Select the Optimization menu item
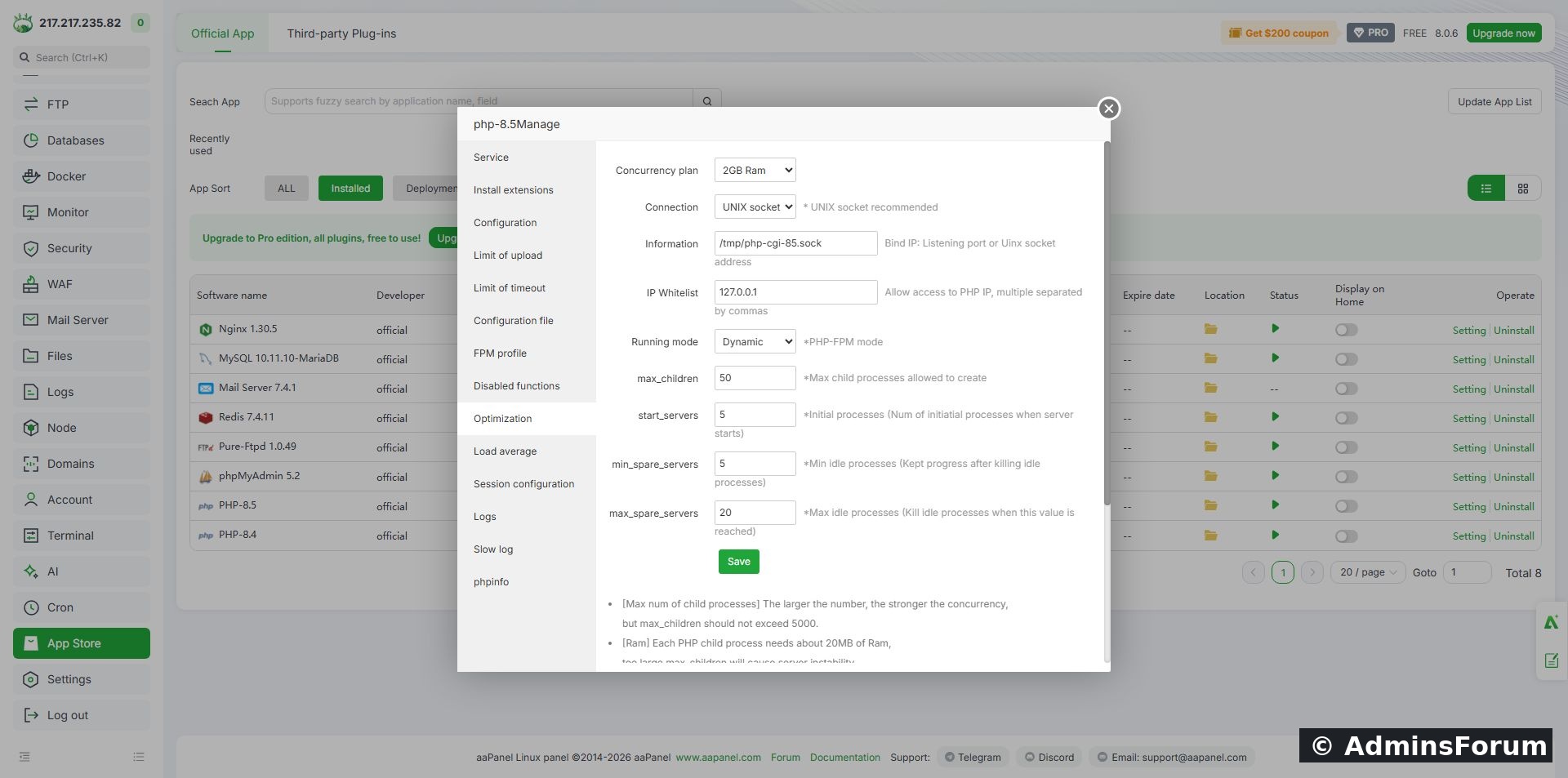 527,419
